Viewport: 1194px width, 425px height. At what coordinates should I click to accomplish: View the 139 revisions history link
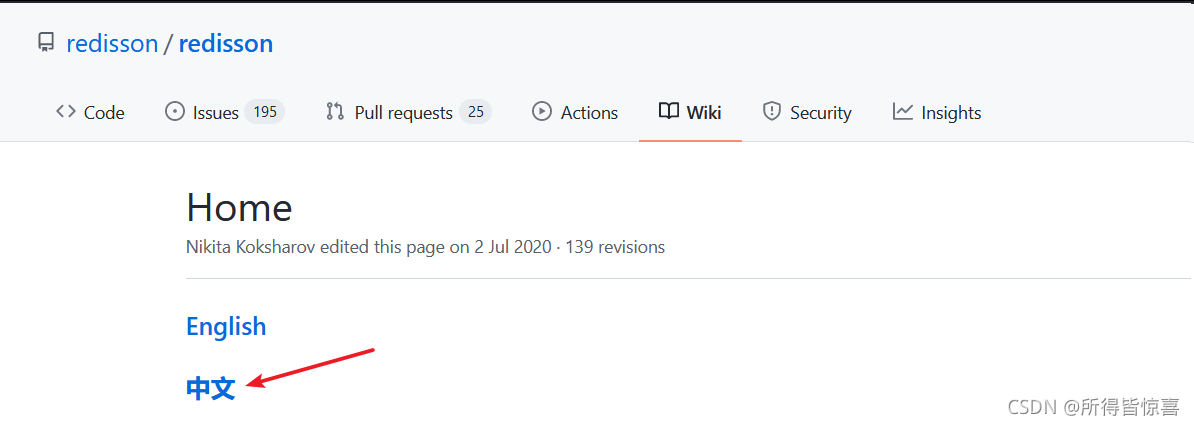pyautogui.click(x=615, y=248)
